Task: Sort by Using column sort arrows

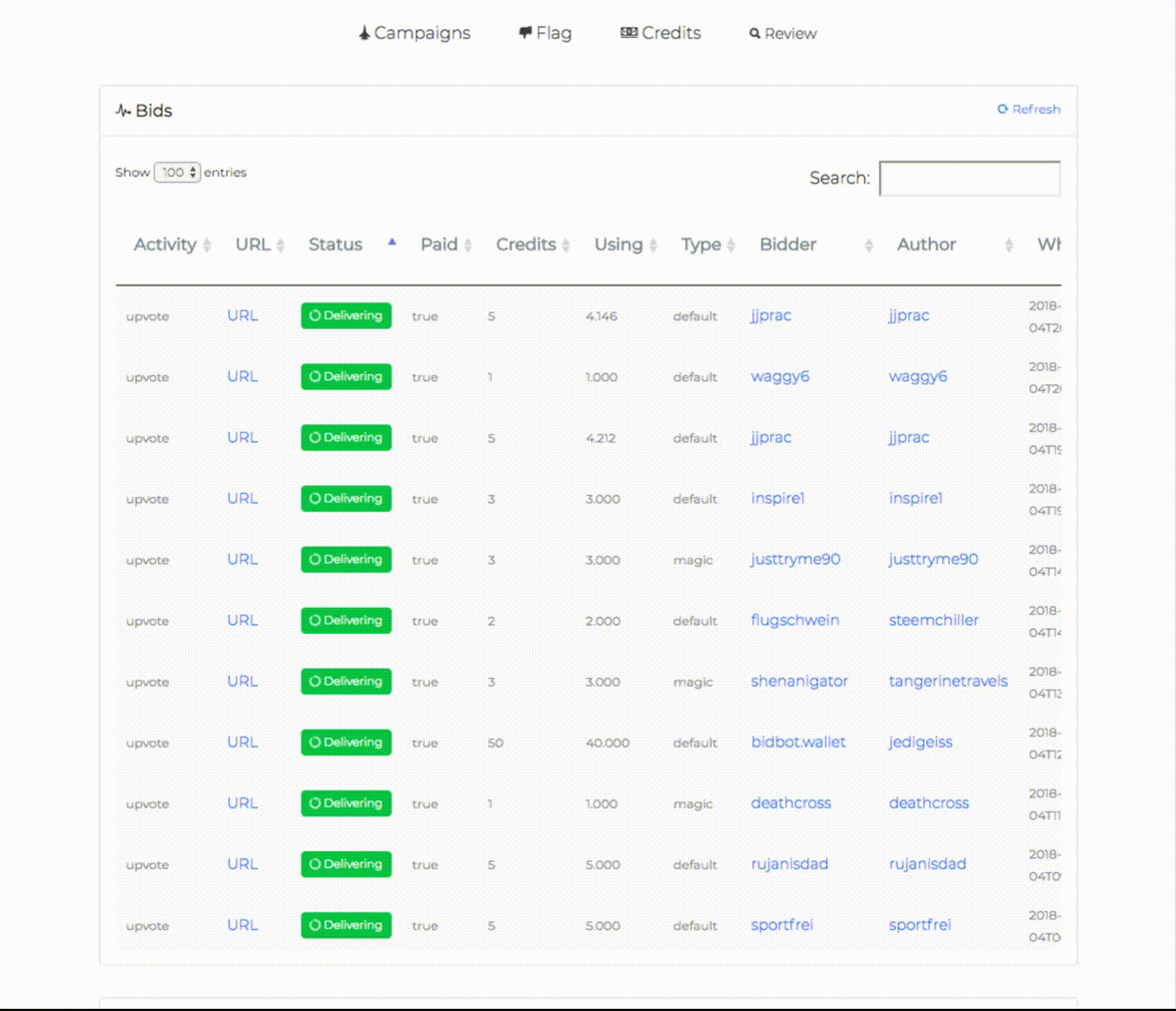Action: pyautogui.click(x=653, y=245)
